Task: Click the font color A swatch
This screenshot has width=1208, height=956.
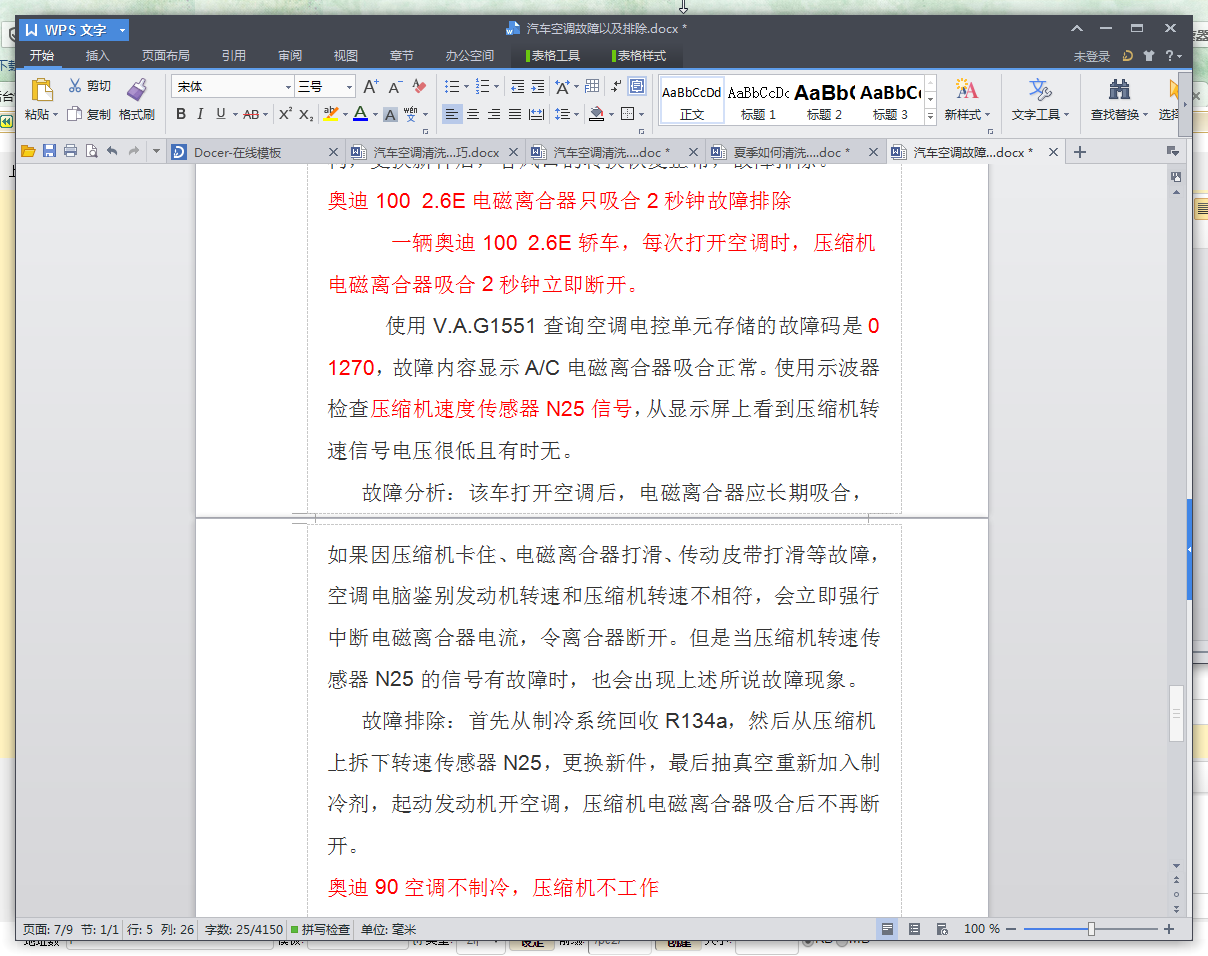Action: tap(360, 114)
